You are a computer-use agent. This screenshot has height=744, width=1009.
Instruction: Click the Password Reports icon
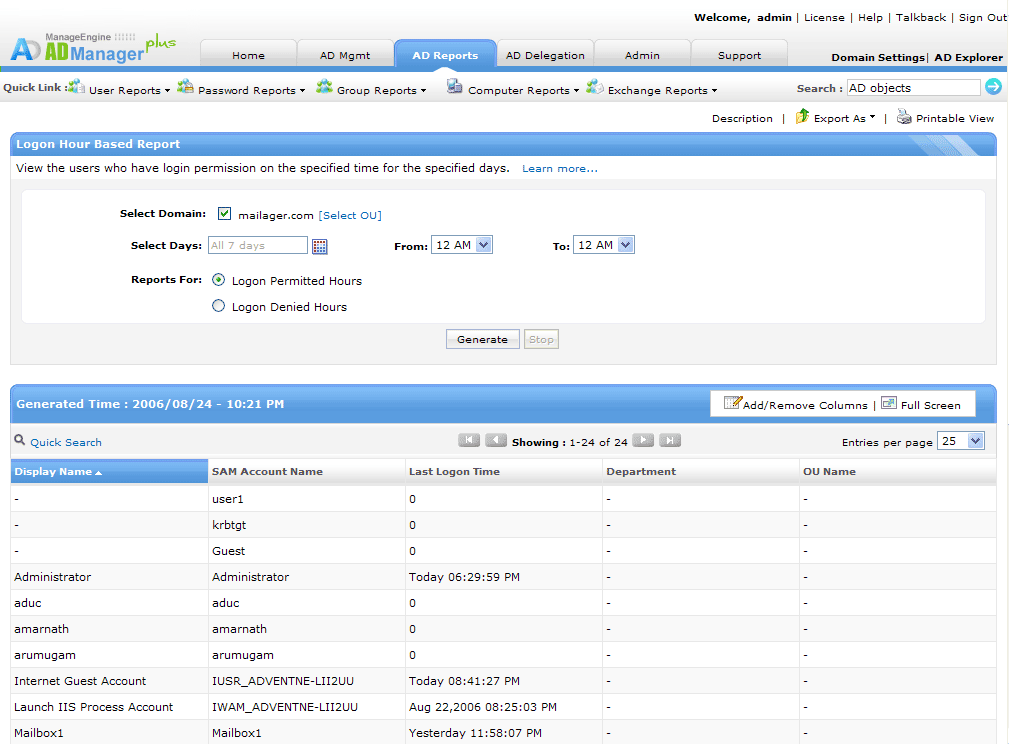185,86
